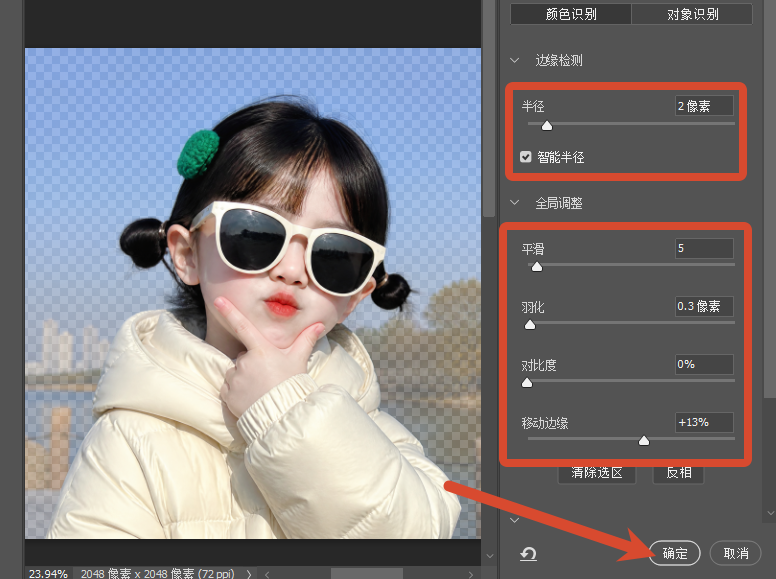
Task: Toggle the 智能半径 checkbox
Action: pyautogui.click(x=526, y=157)
